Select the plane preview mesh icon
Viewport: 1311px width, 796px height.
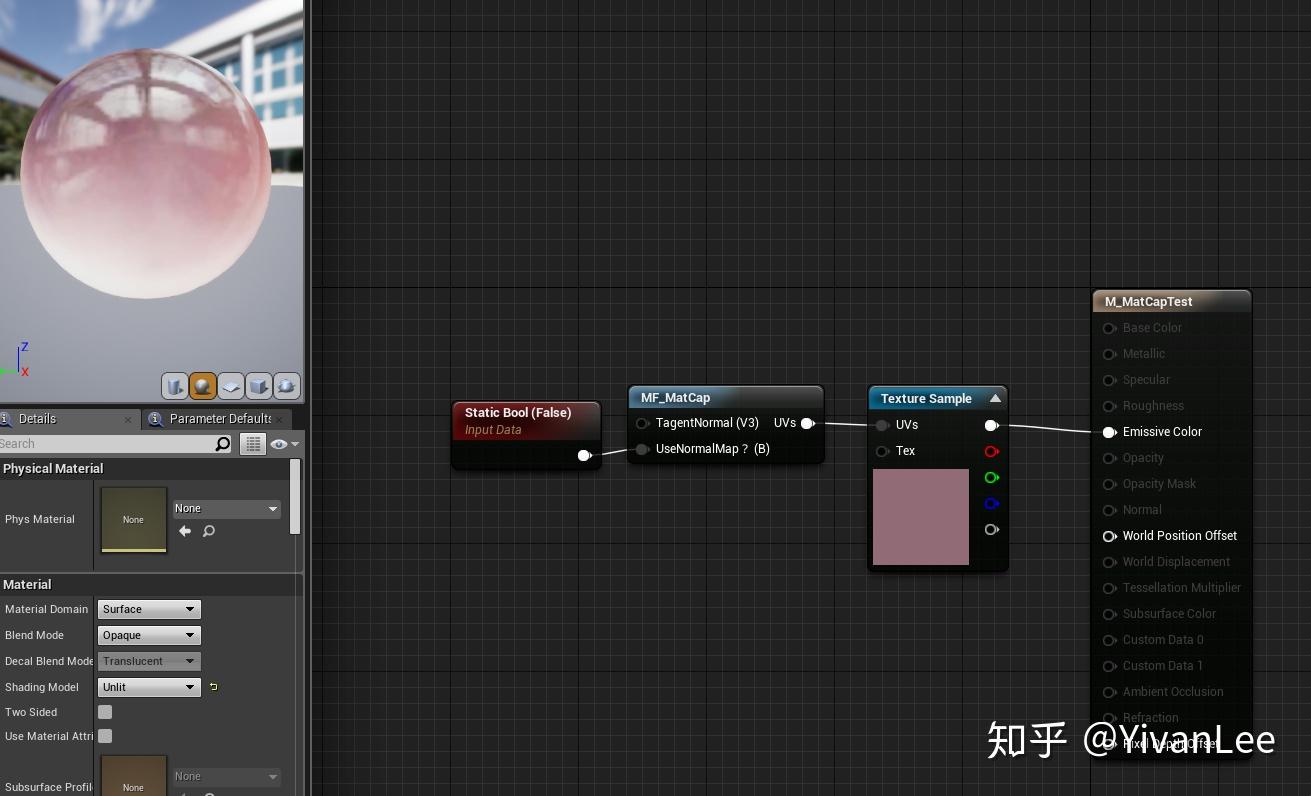(229, 385)
